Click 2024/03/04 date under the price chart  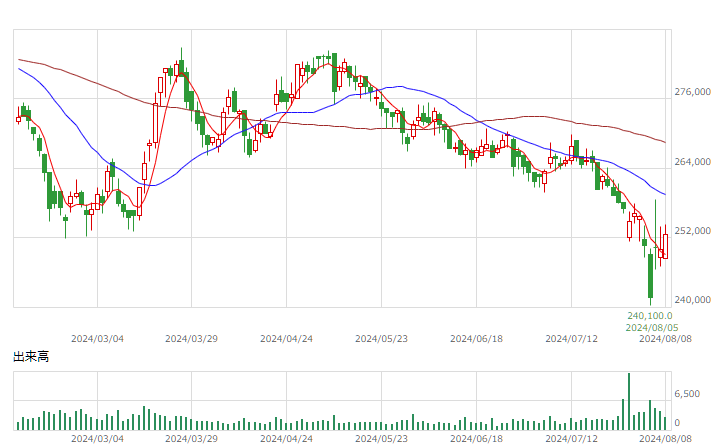coord(97,339)
